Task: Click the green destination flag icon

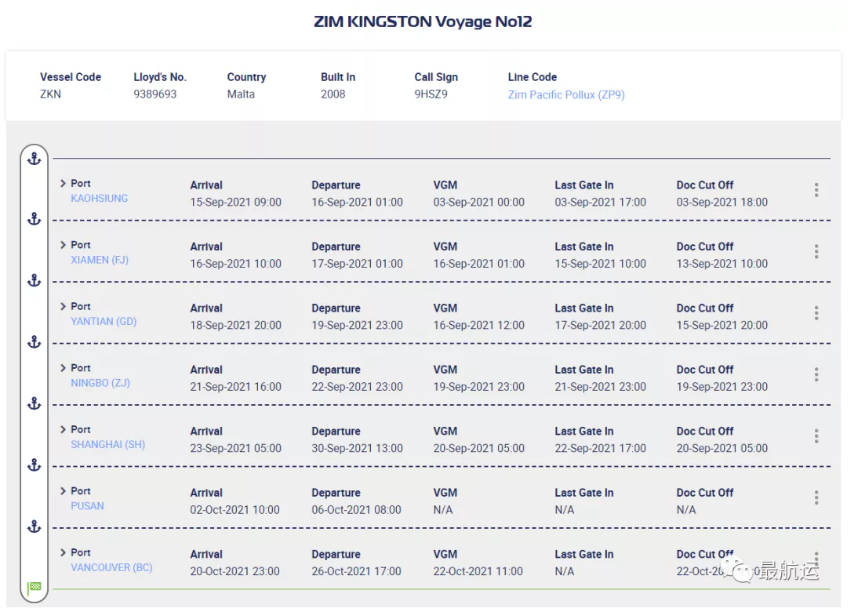Action: pyautogui.click(x=34, y=587)
